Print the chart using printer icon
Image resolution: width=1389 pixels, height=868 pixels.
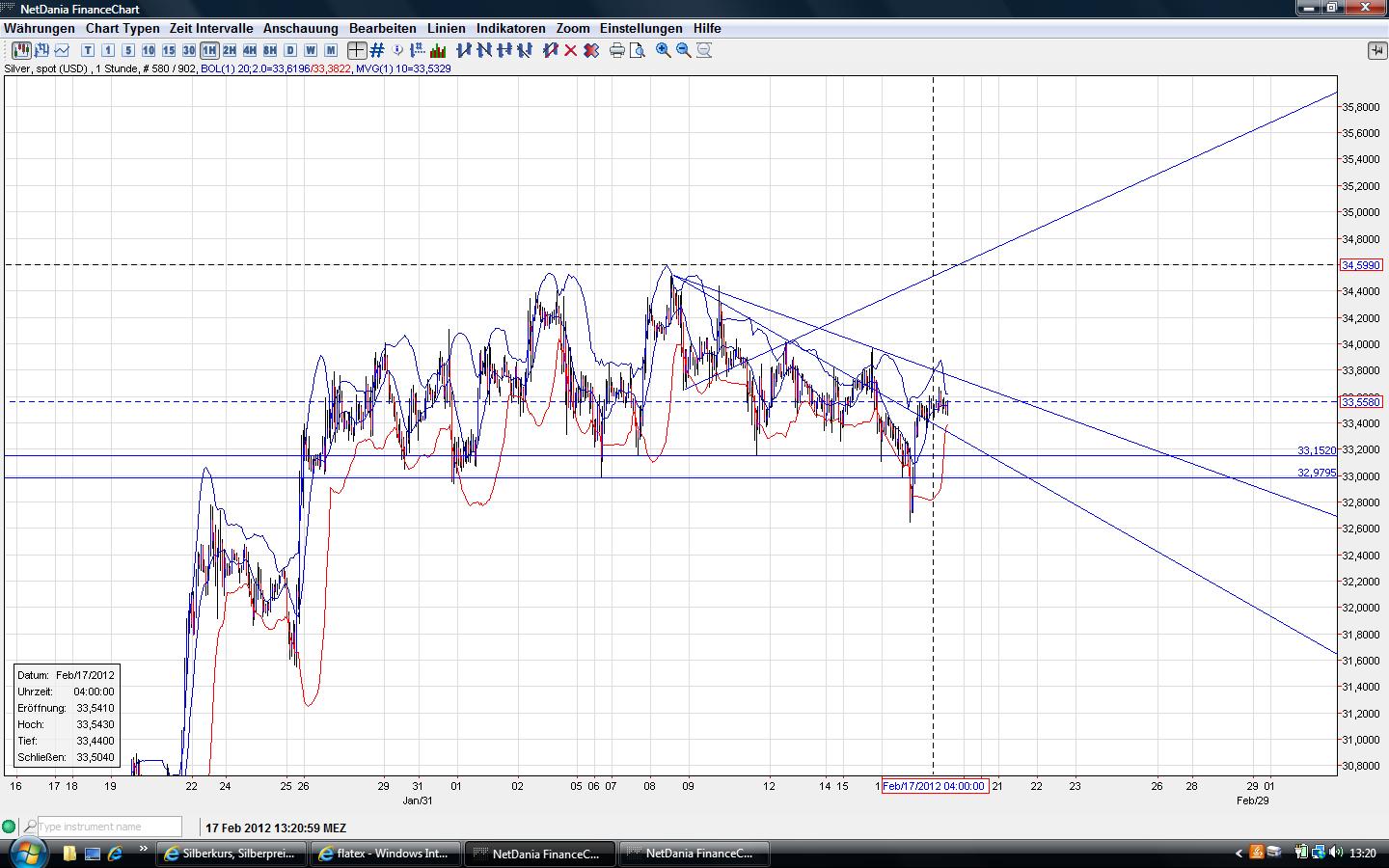(x=617, y=50)
